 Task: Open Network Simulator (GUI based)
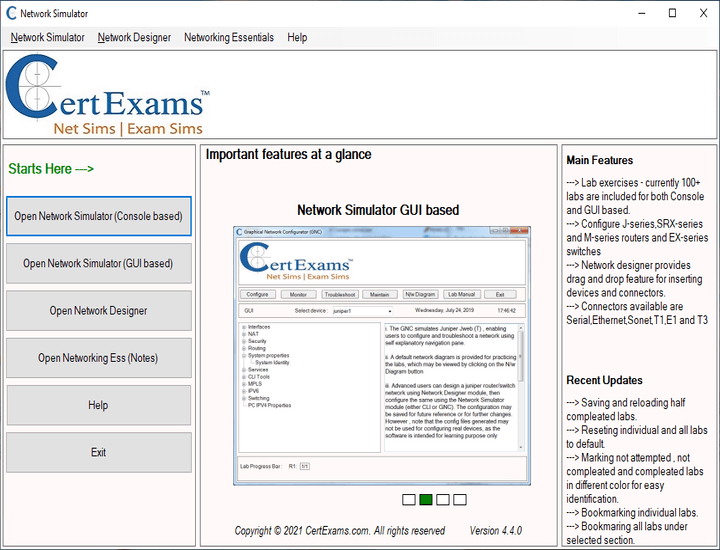[99, 264]
